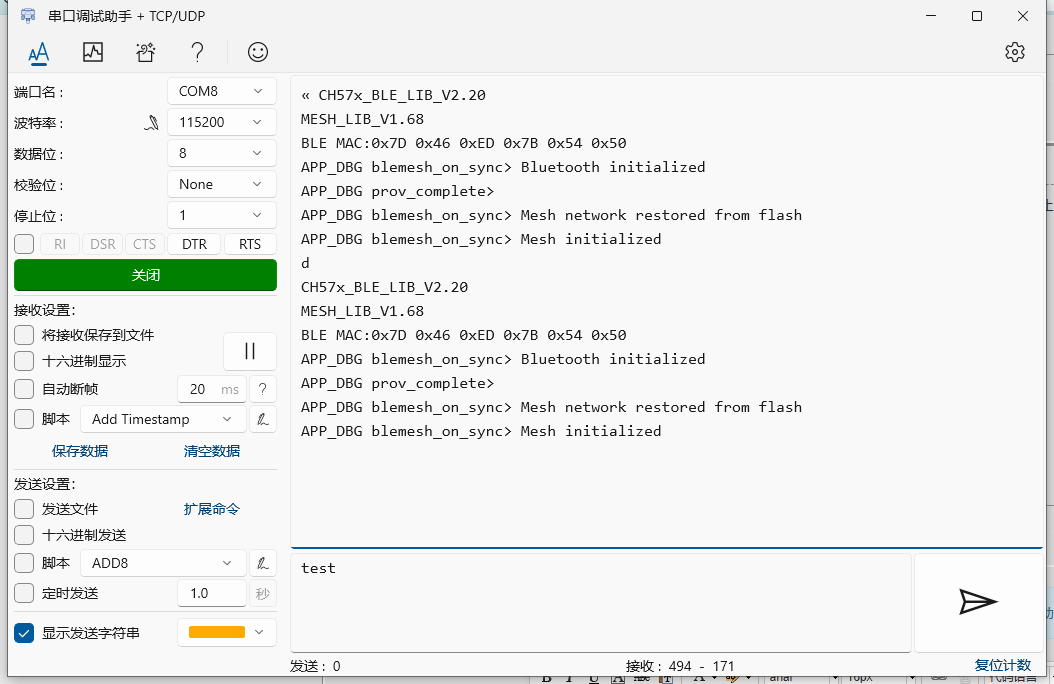The width and height of the screenshot is (1054, 684).
Task: Open settings gear icon
Action: 1015,52
